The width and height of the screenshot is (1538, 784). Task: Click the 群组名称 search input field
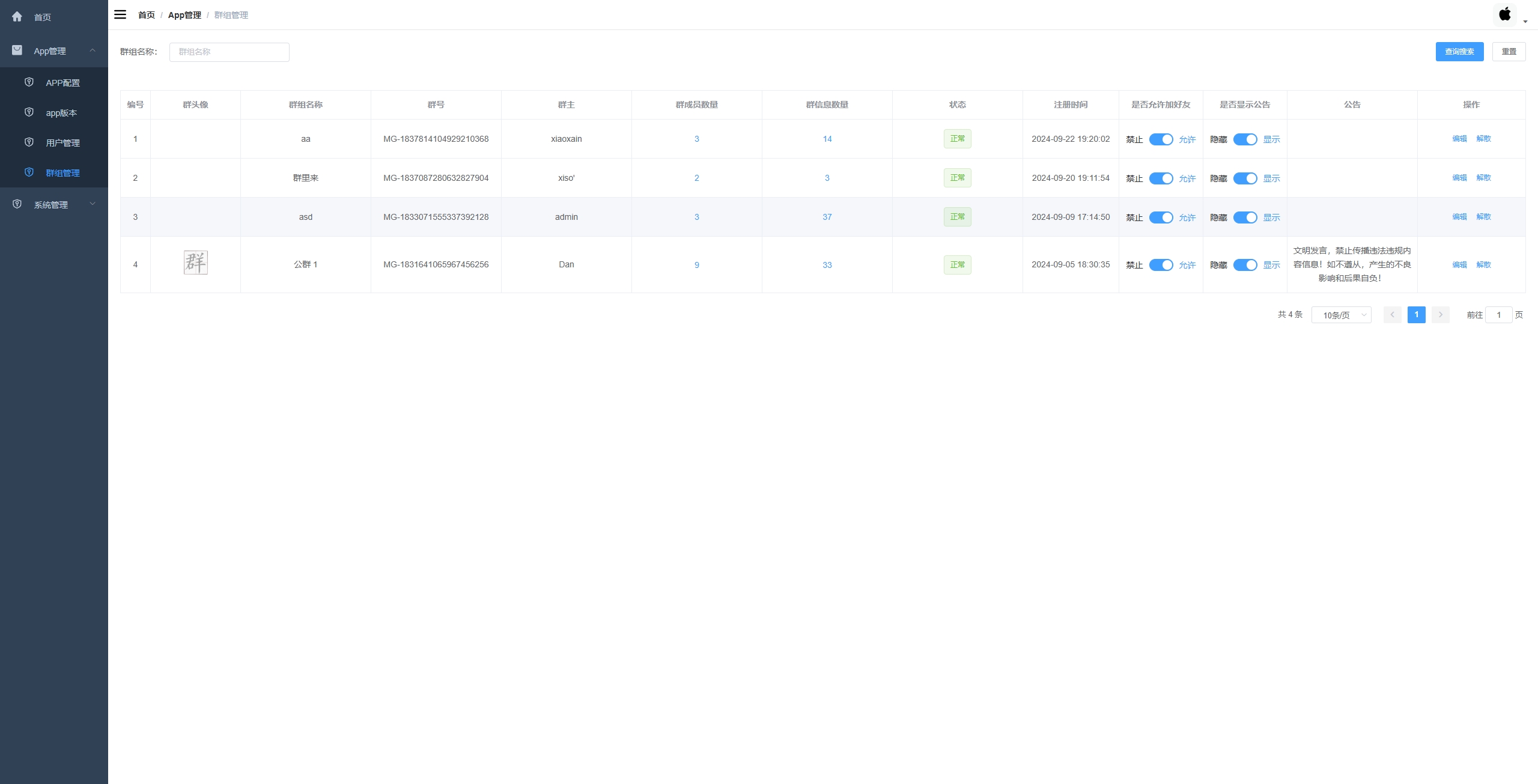point(229,52)
